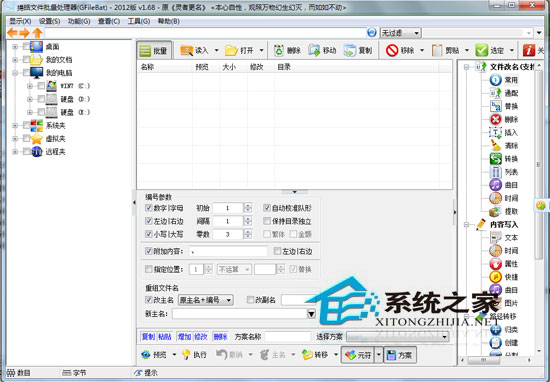
Task: Check the box next to 我的文档
Action: (26, 59)
